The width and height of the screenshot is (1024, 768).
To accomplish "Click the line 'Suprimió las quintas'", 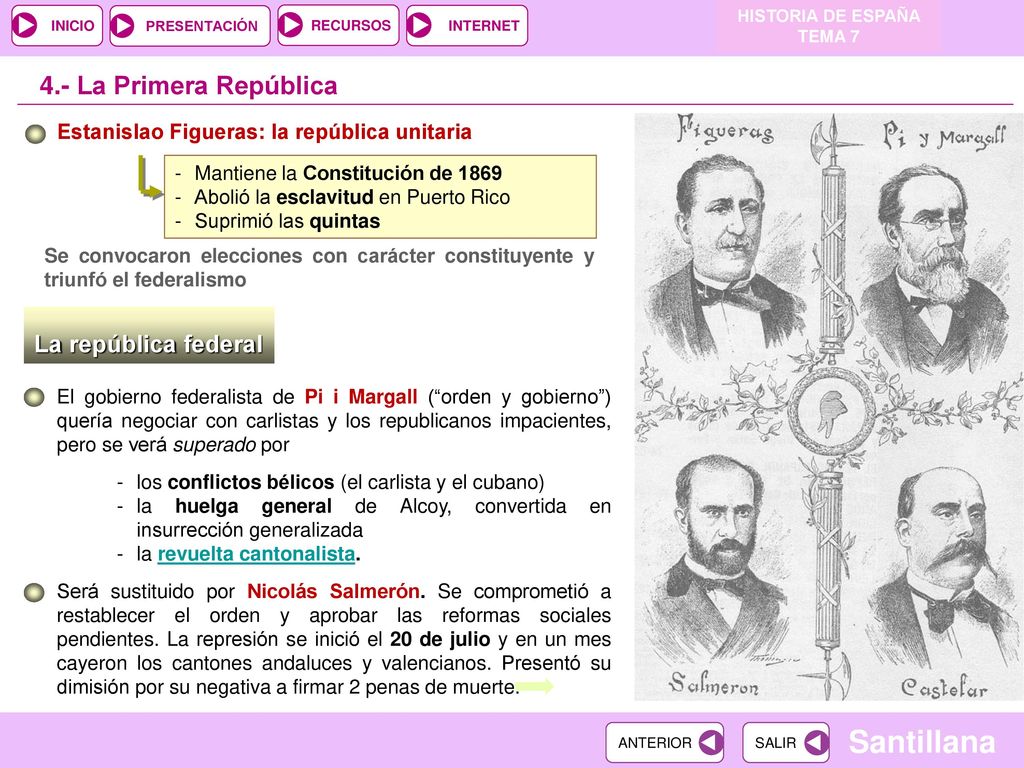I will point(287,221).
